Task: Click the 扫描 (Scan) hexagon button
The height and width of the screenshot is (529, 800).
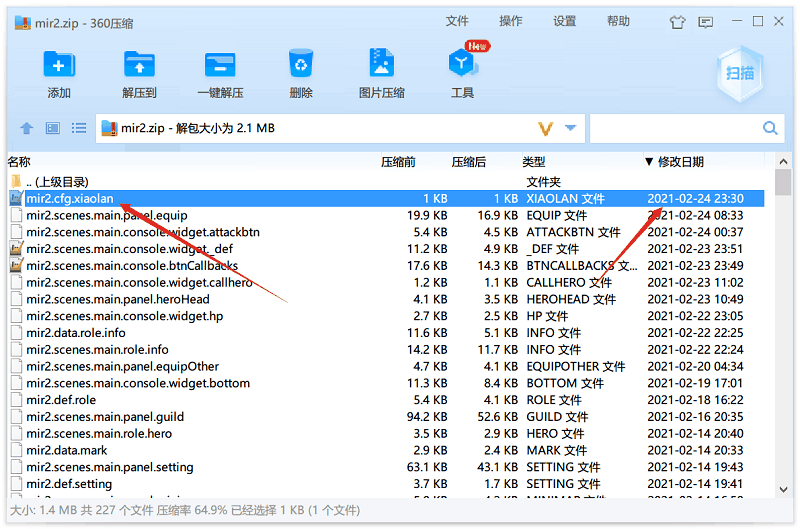Action: (x=740, y=73)
